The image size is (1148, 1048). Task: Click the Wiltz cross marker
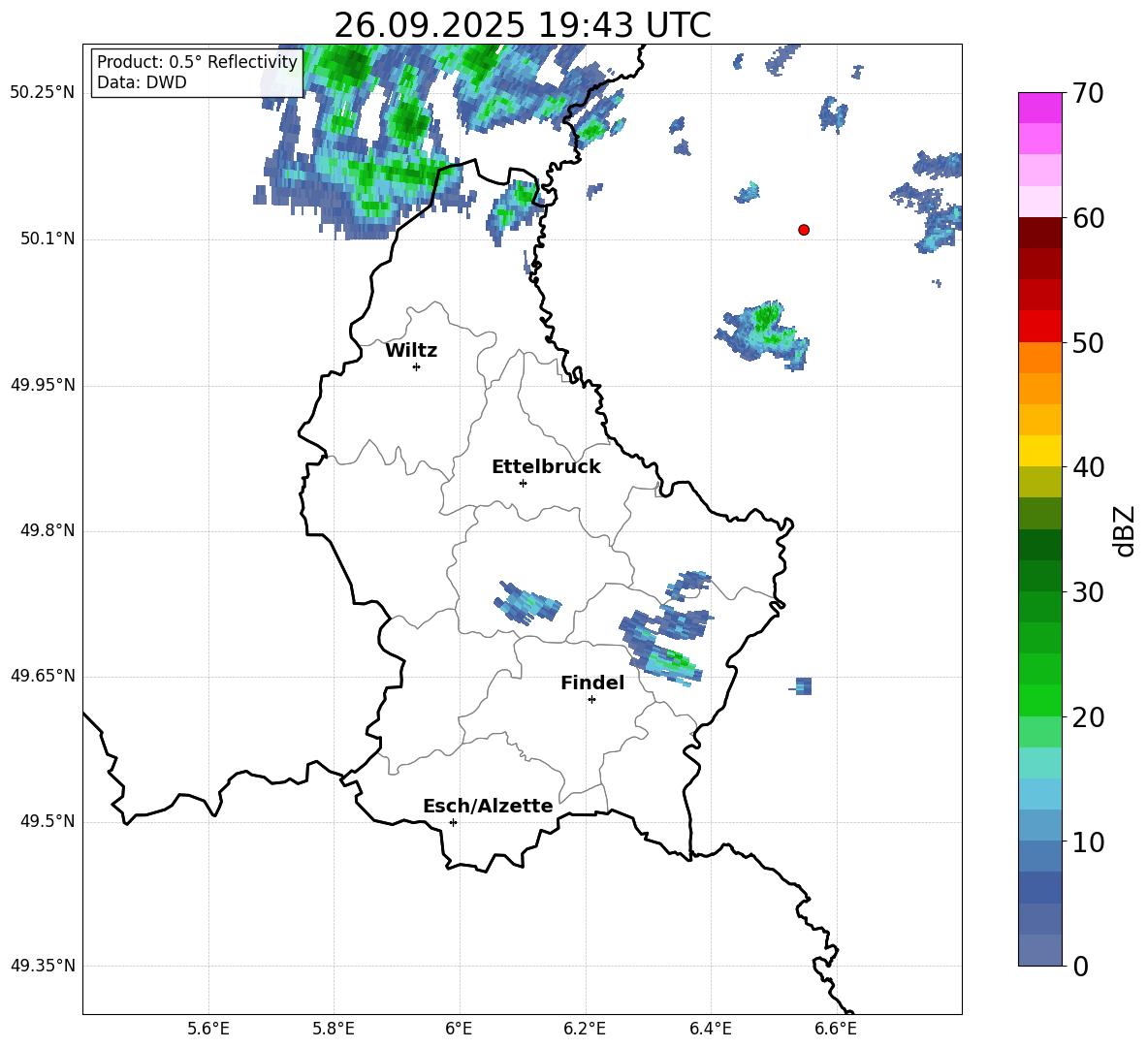[x=417, y=366]
